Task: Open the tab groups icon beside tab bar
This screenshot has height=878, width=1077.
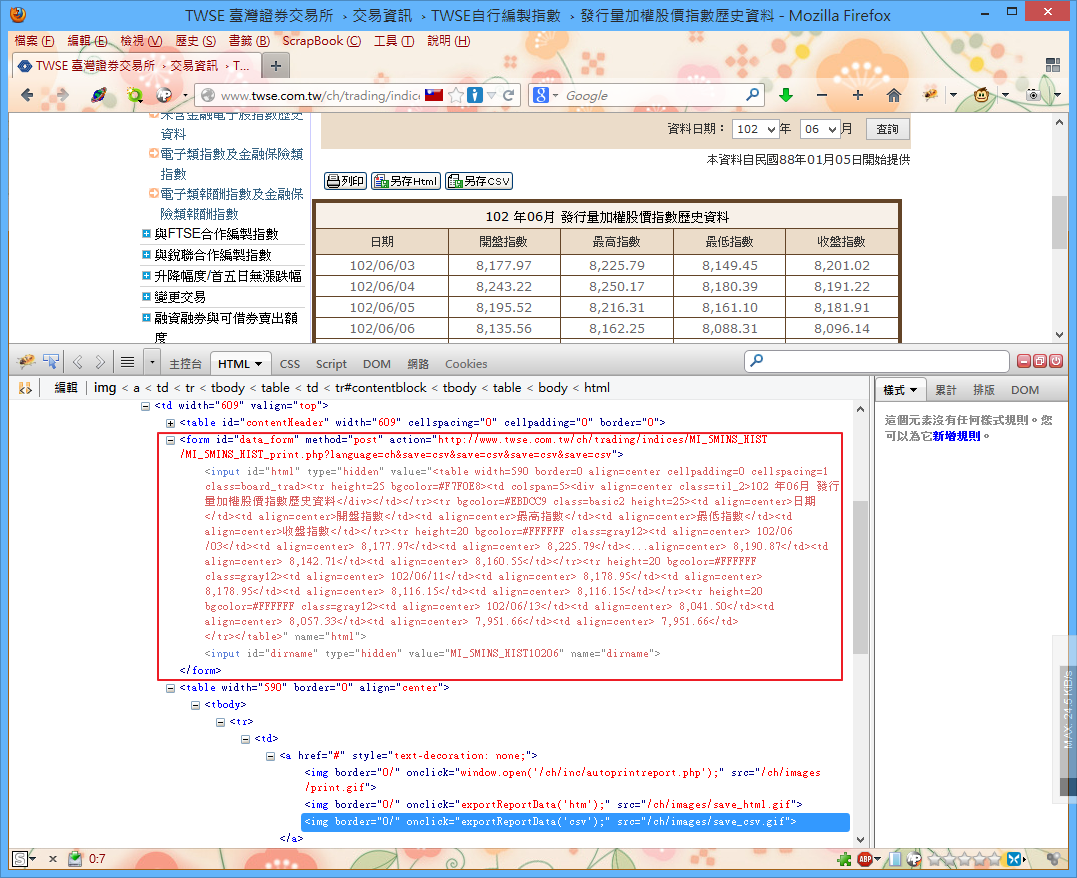Action: pos(1053,65)
